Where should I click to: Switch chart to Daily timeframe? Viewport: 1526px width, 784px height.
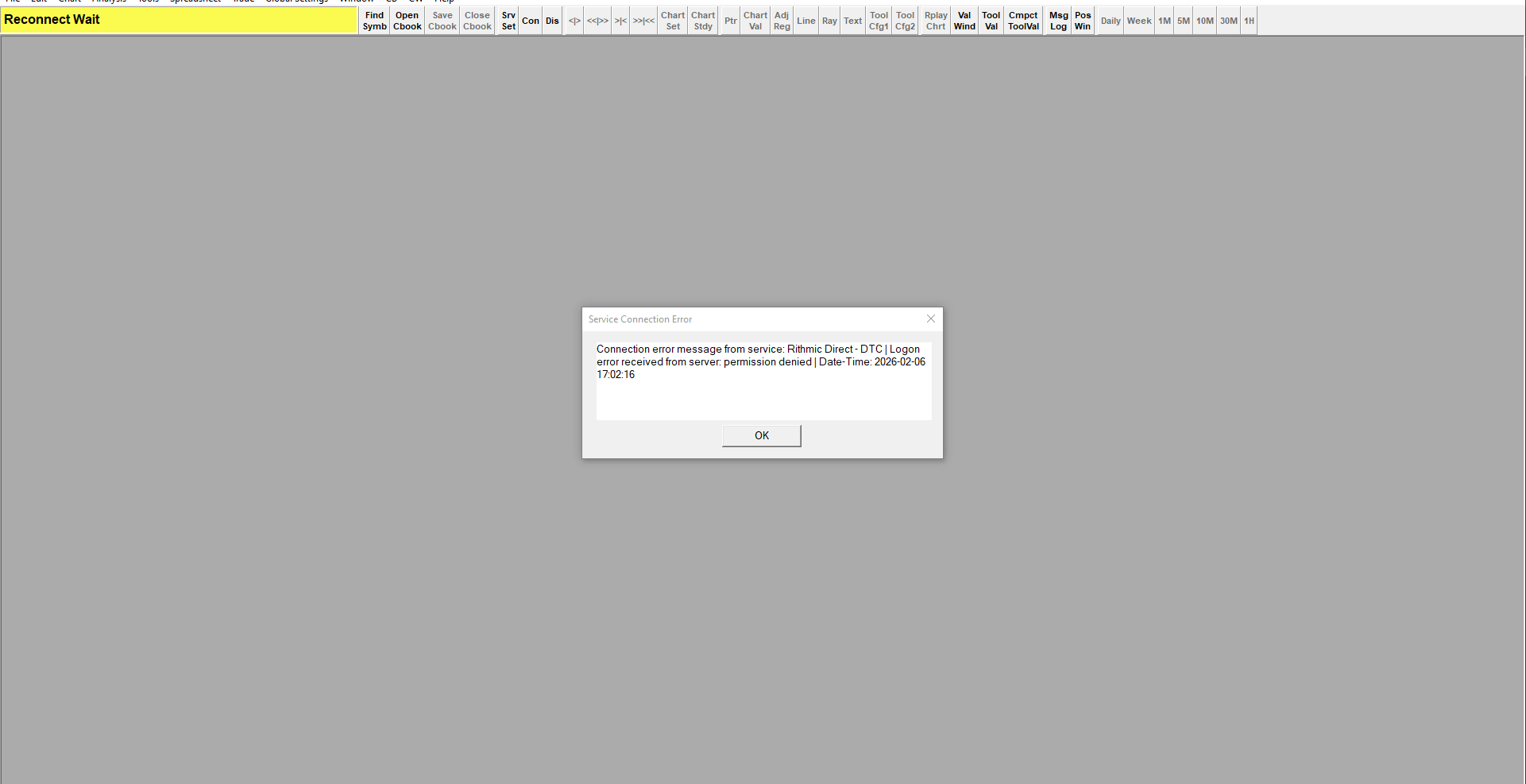(1111, 21)
